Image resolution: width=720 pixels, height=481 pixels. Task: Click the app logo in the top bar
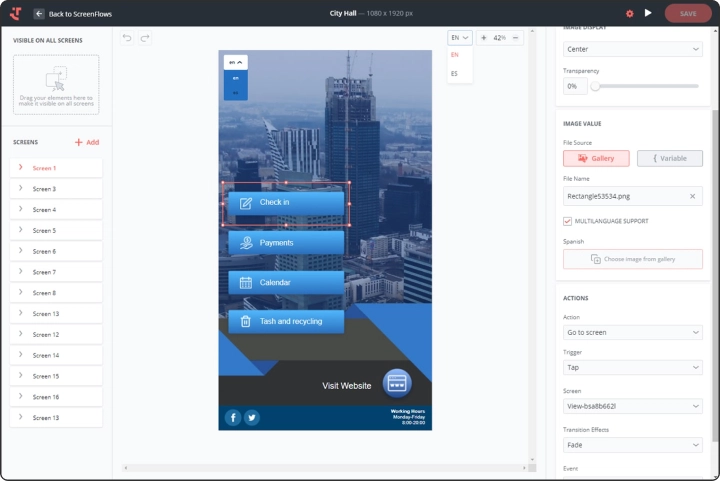point(16,14)
